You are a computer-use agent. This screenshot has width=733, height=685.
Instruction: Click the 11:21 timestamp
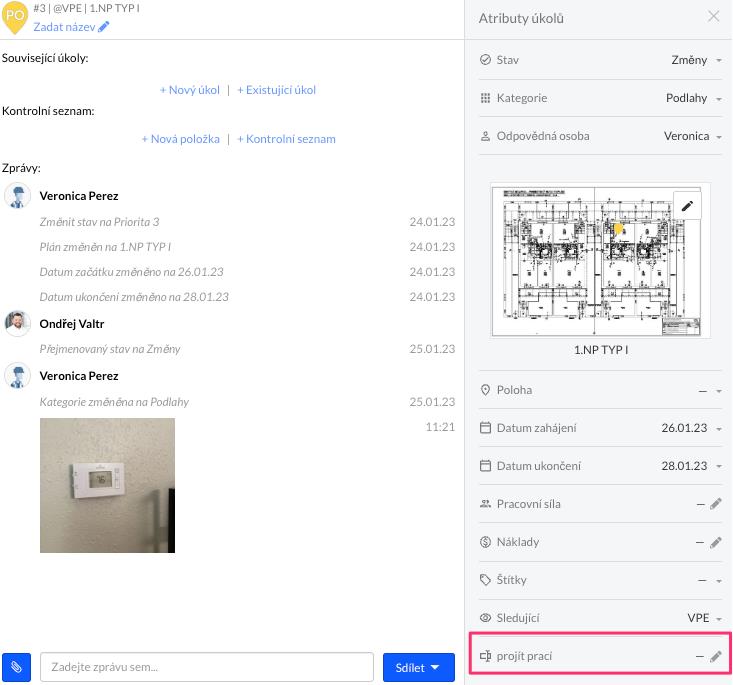(x=440, y=427)
